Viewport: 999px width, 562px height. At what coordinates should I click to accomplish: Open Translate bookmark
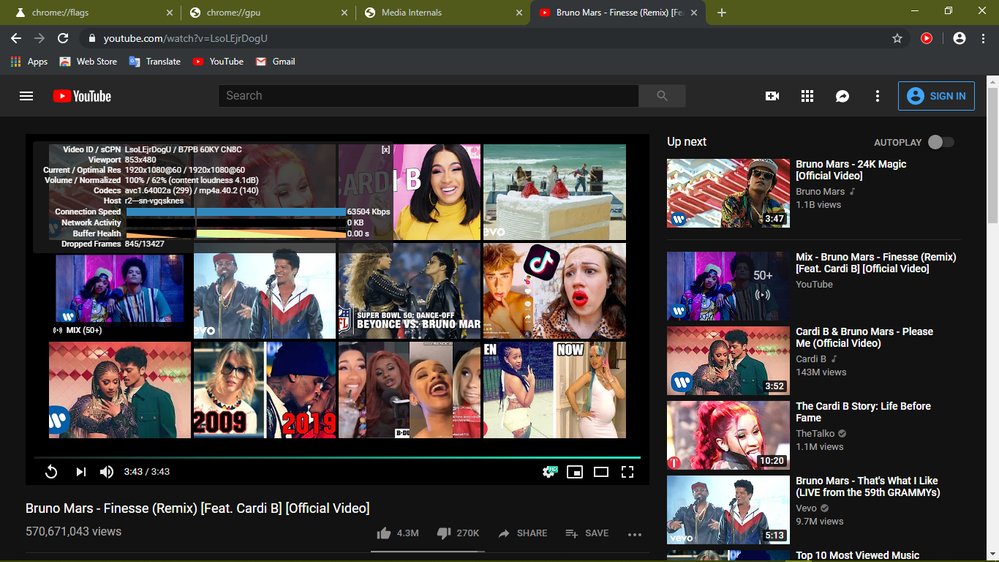coord(155,62)
